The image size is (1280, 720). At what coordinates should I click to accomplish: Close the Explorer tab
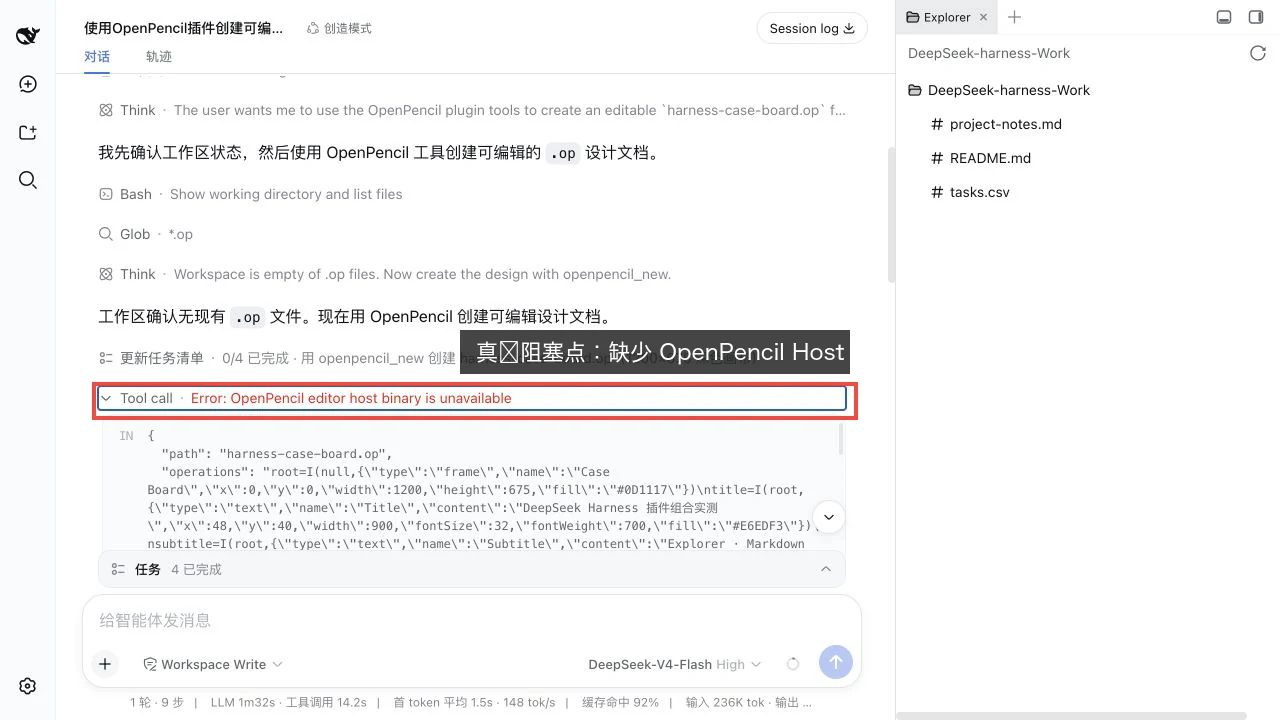point(983,17)
